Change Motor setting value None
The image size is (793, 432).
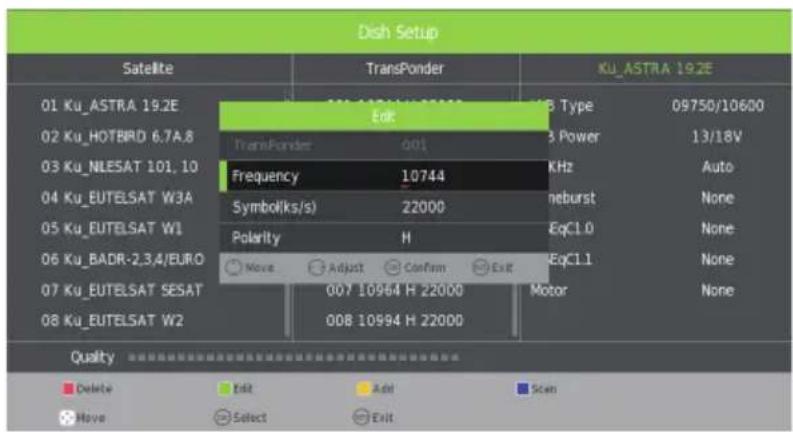point(718,290)
